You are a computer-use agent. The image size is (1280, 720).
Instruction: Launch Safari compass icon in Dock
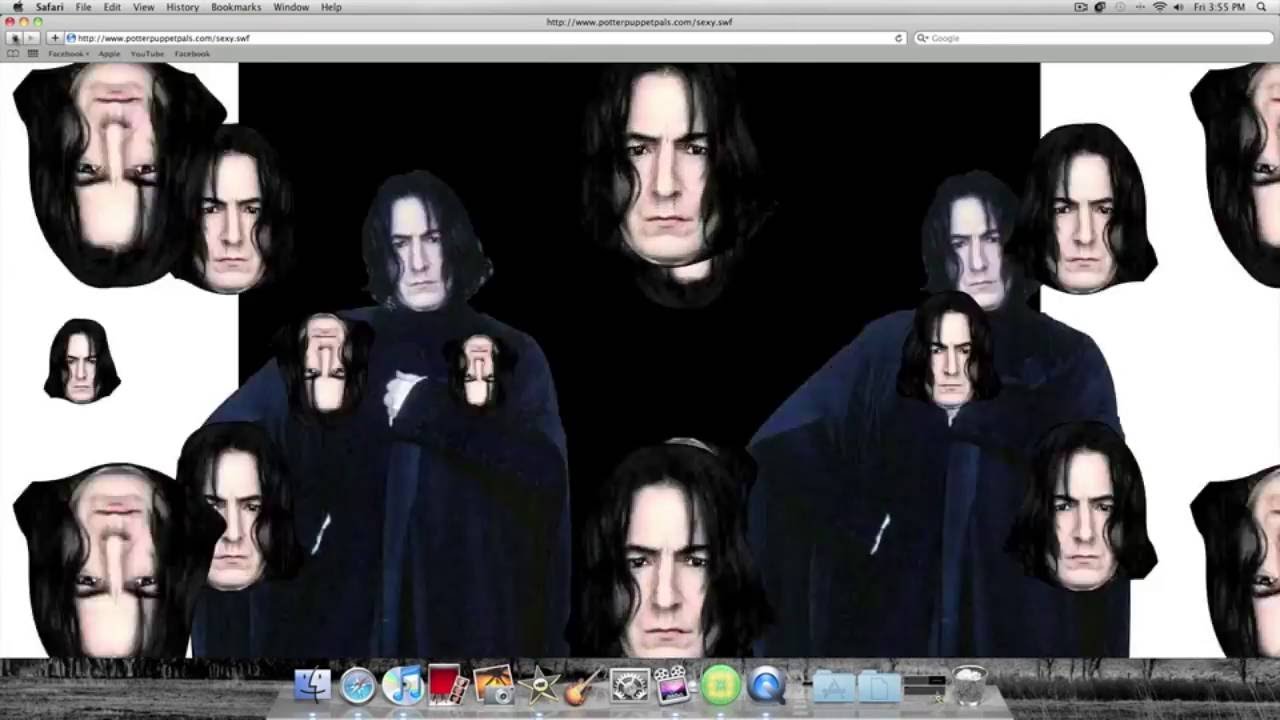(357, 685)
